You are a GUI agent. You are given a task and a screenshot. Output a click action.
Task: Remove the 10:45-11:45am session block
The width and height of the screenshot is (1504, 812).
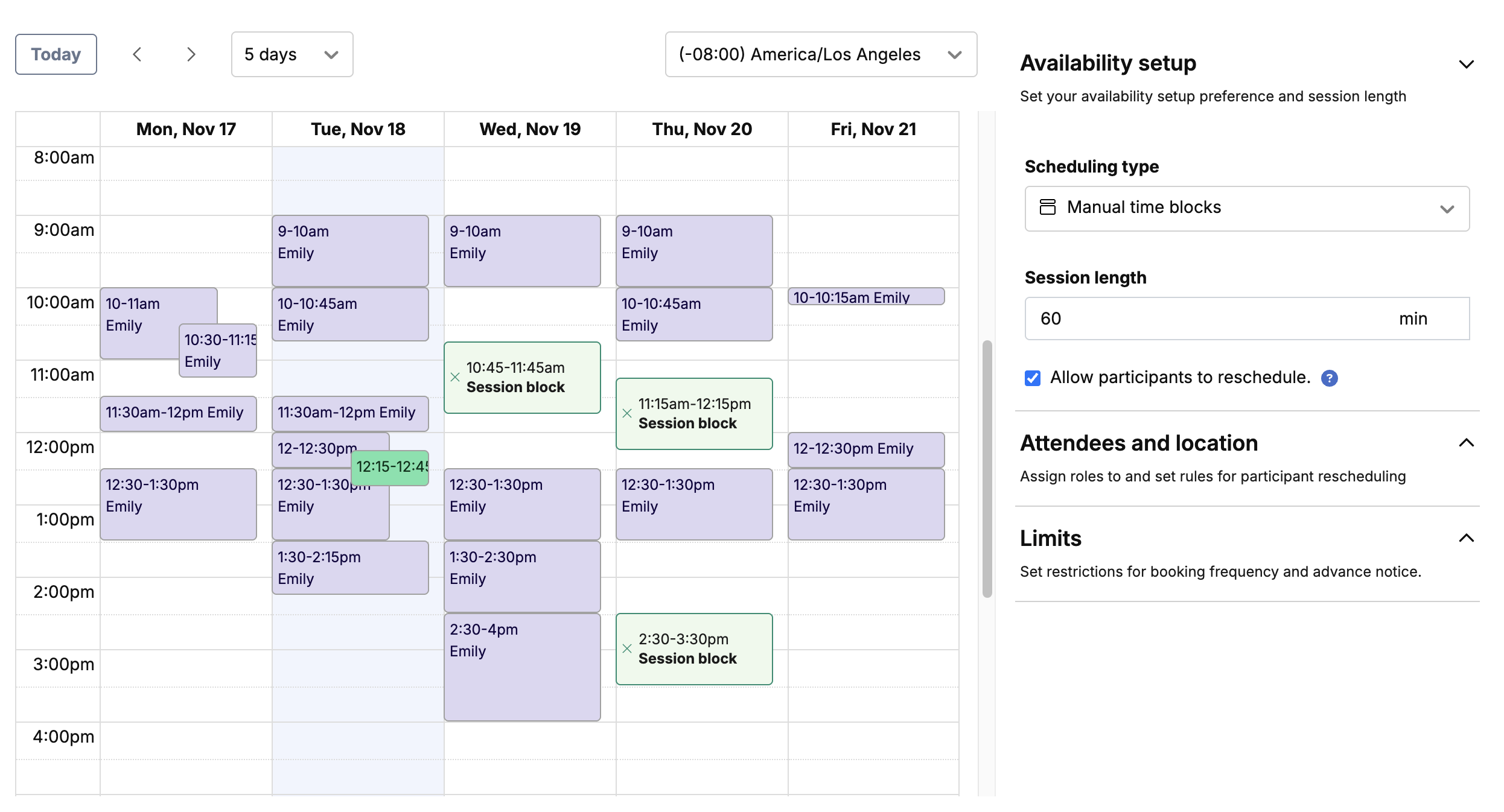point(455,377)
